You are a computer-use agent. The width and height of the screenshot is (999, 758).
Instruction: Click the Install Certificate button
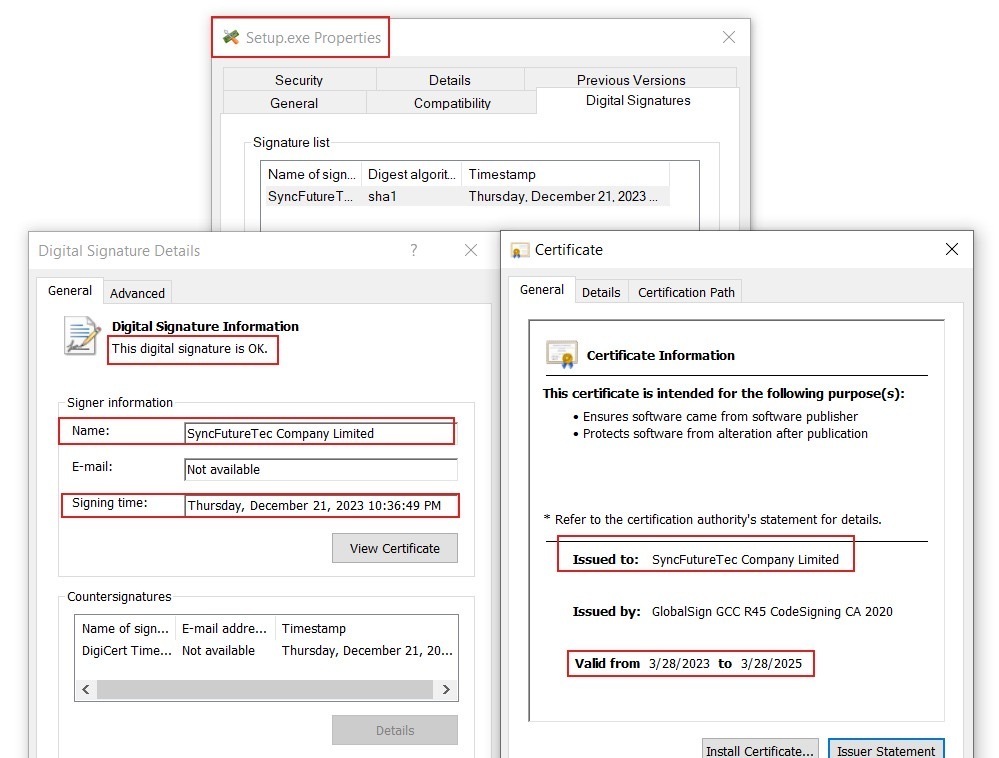coord(760,750)
